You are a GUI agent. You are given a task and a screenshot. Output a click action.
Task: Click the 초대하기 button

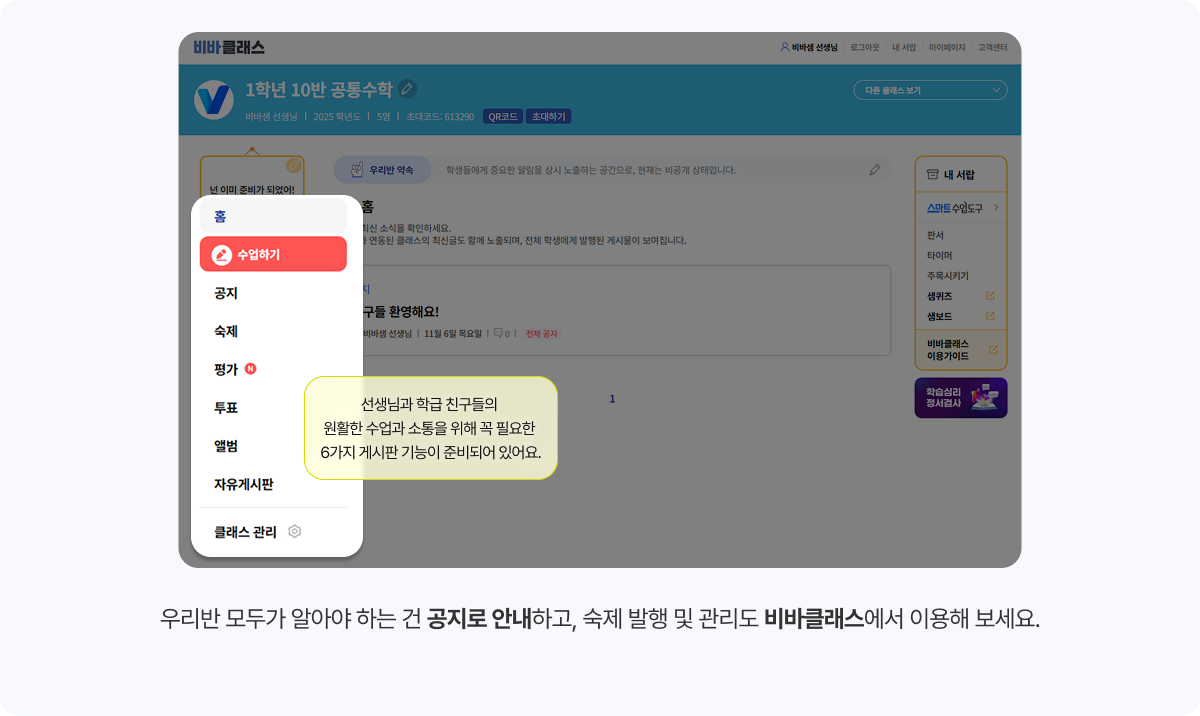(x=548, y=116)
